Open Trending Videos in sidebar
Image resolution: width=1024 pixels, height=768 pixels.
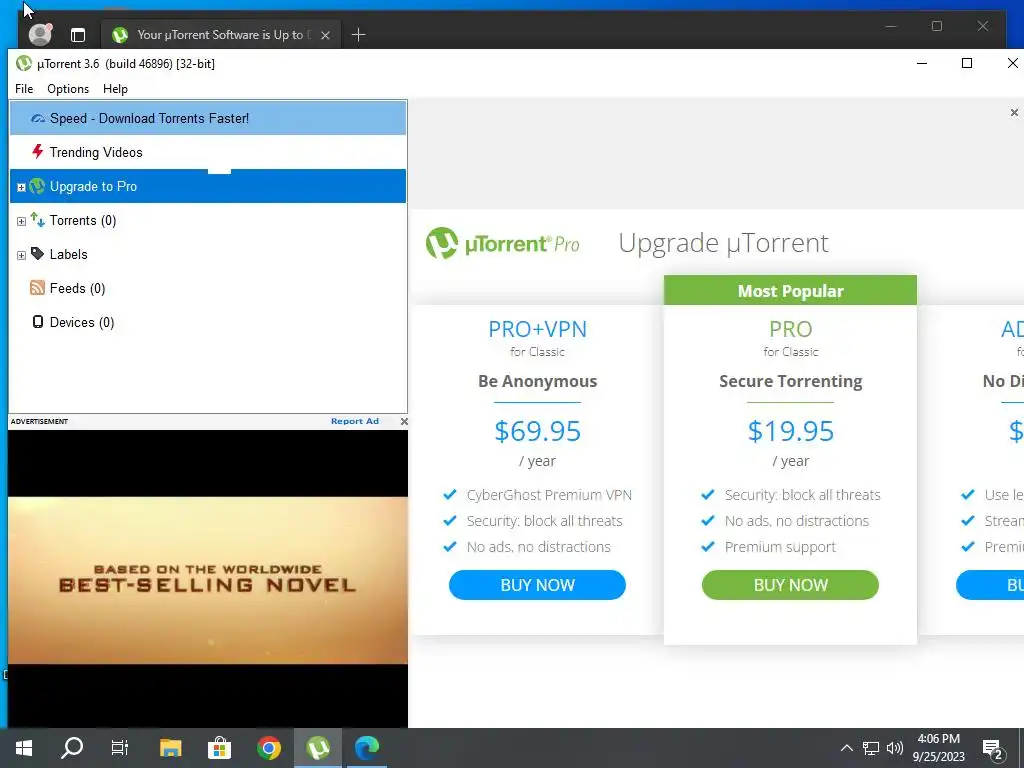[x=208, y=152]
